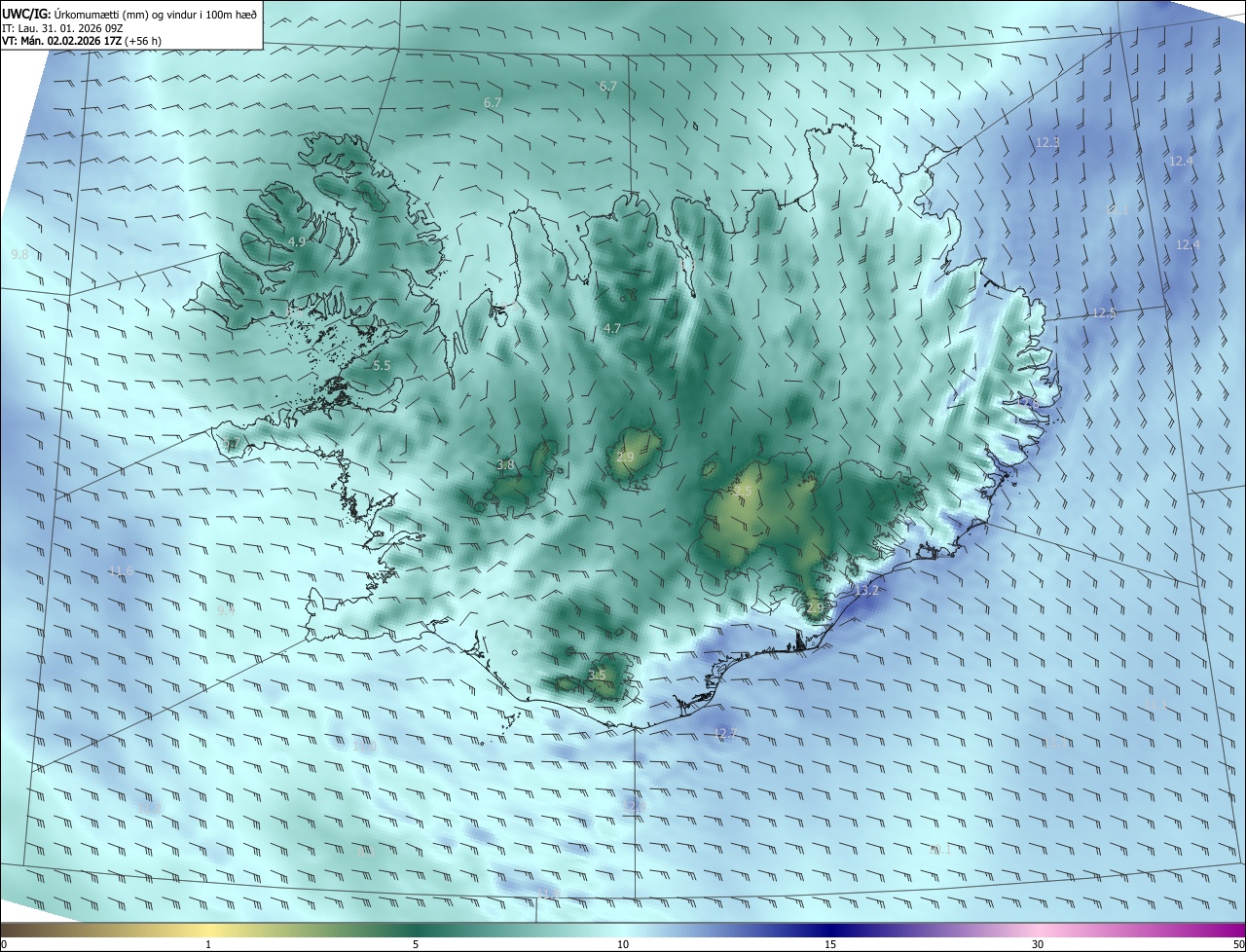The height and width of the screenshot is (952, 1246).
Task: Click the colorbar tick label '5'
Action: click(416, 945)
